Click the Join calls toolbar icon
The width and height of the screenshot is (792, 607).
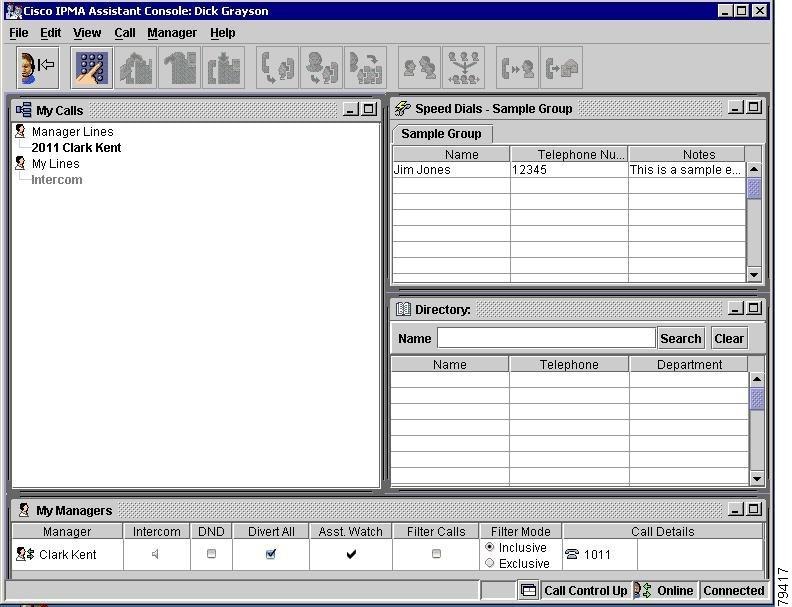click(x=419, y=68)
